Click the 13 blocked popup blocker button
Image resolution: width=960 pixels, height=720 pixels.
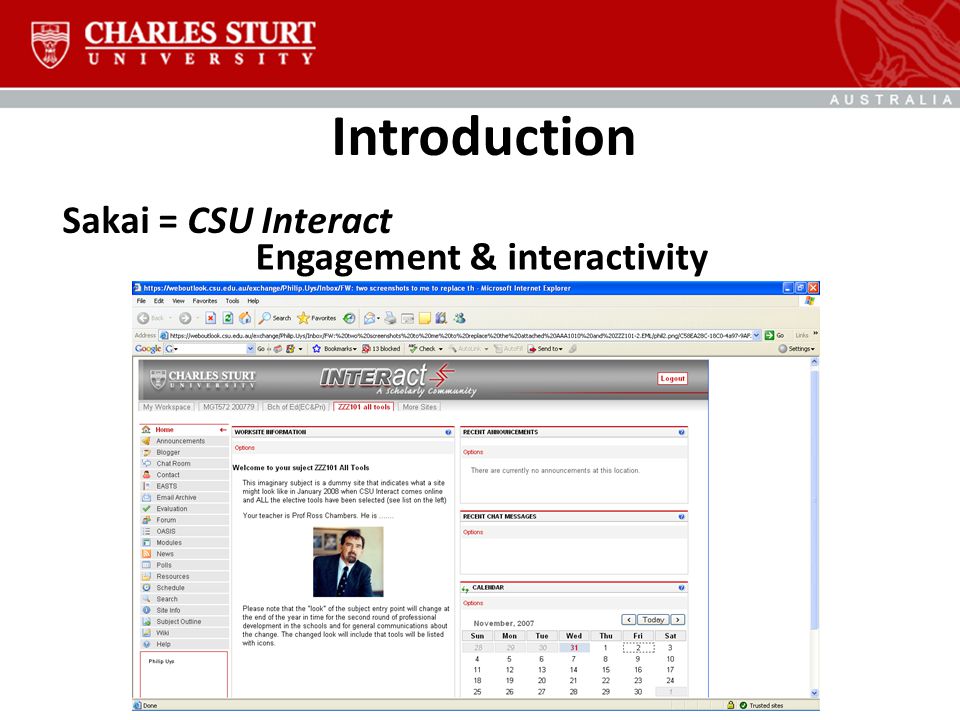[x=381, y=349]
